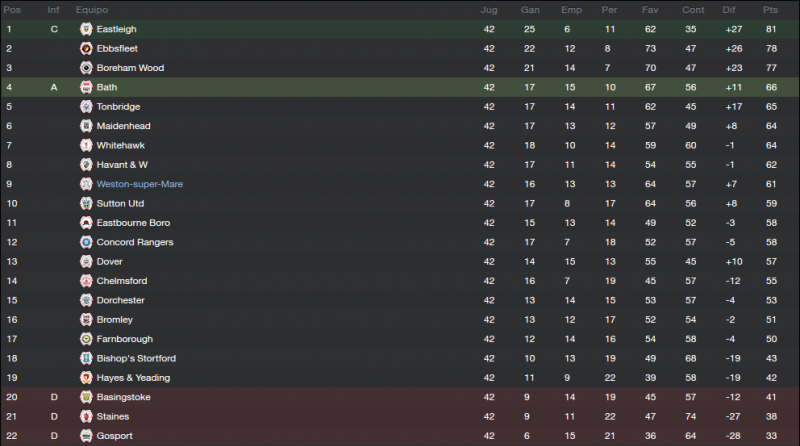Click the Inf column header
The width and height of the screenshot is (800, 446).
pos(54,10)
